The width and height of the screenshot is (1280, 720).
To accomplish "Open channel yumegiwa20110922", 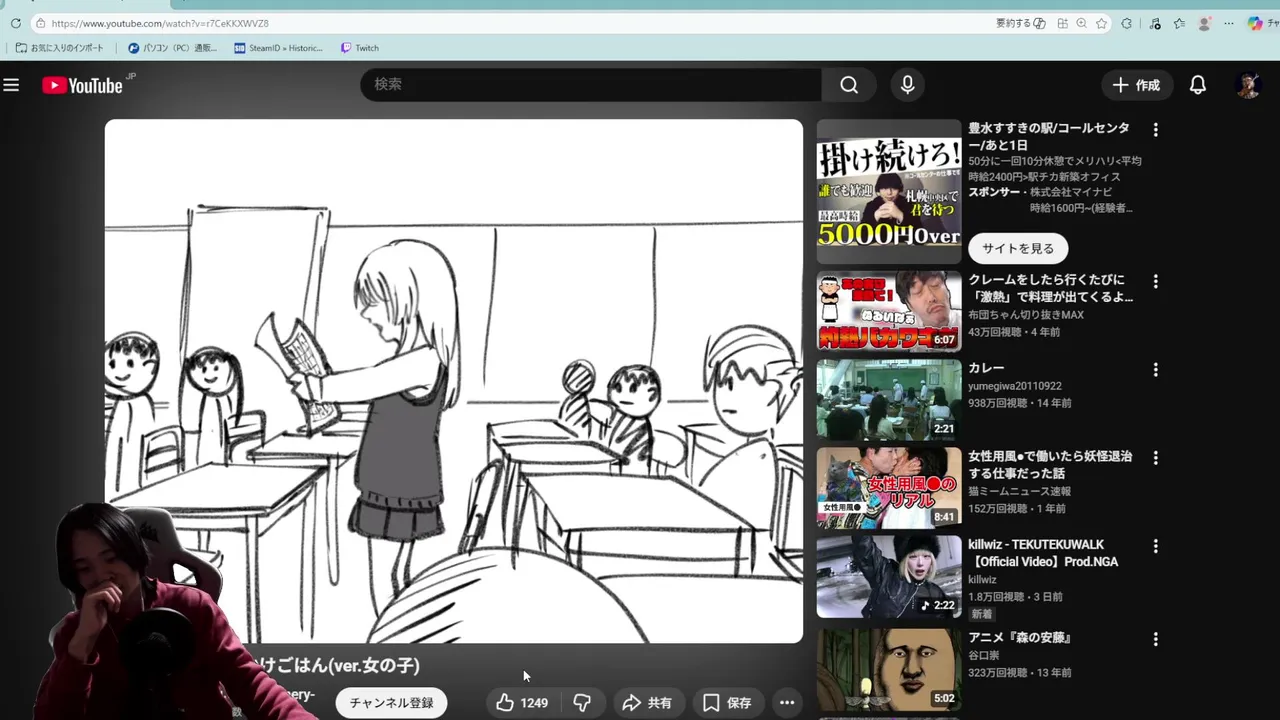I will coord(1015,386).
